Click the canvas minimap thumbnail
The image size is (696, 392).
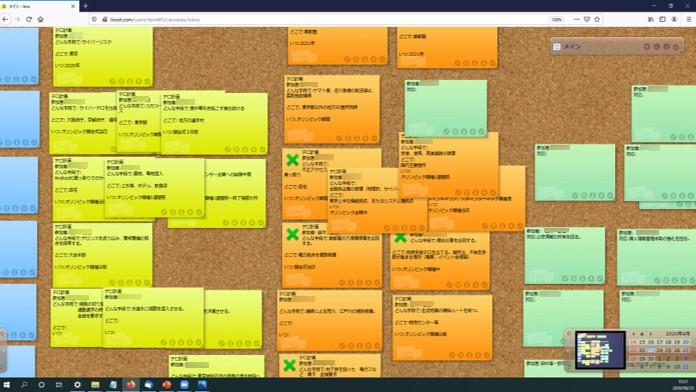pyautogui.click(x=600, y=350)
